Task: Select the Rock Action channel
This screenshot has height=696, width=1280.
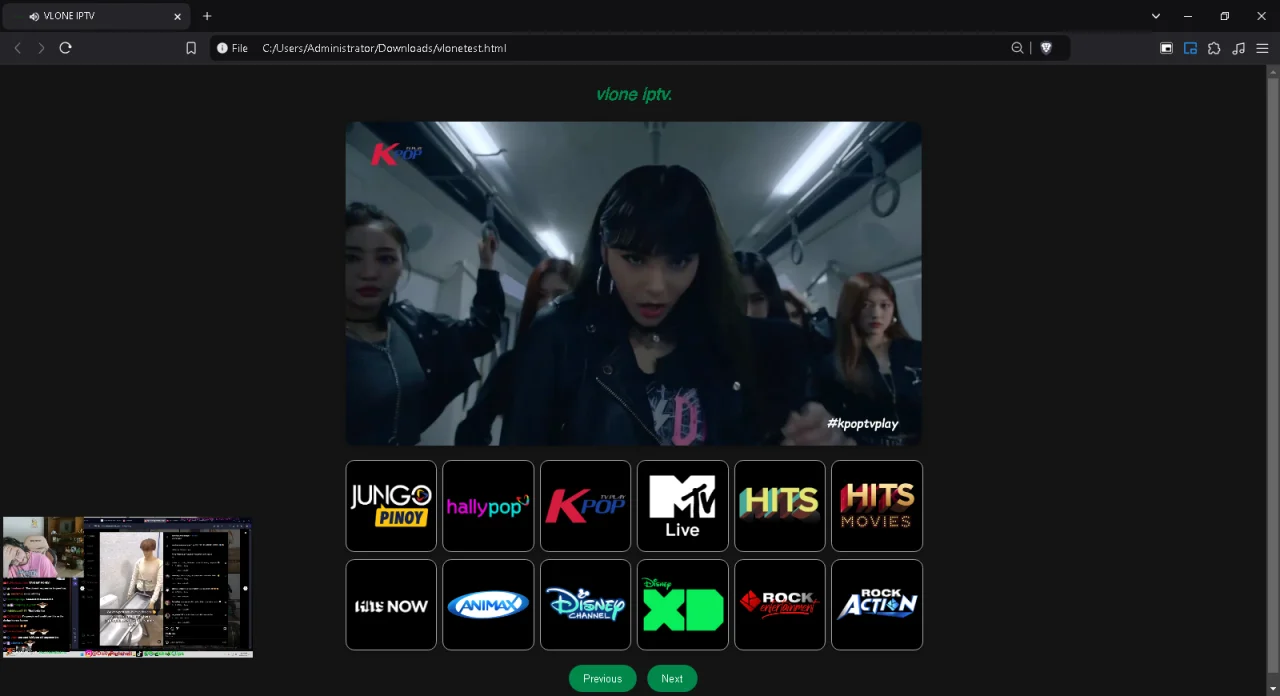Action: pos(876,605)
